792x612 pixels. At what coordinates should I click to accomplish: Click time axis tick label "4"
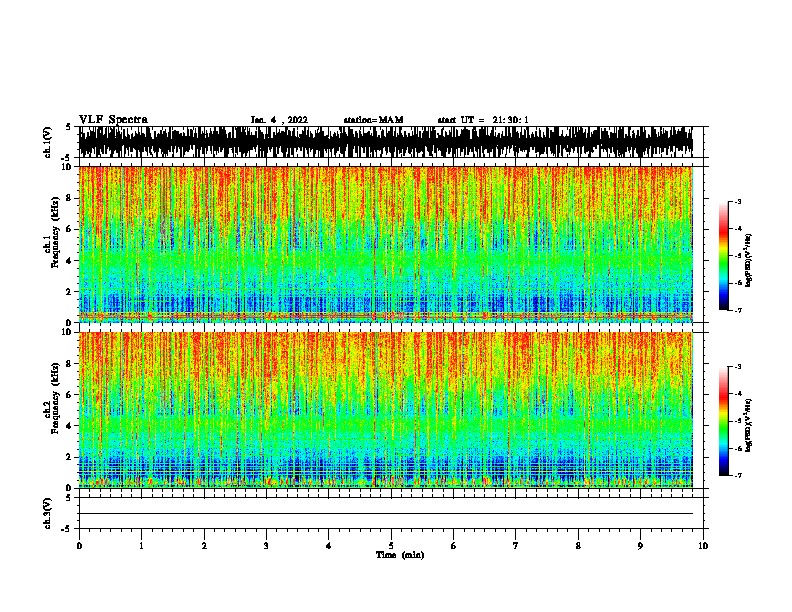(329, 546)
